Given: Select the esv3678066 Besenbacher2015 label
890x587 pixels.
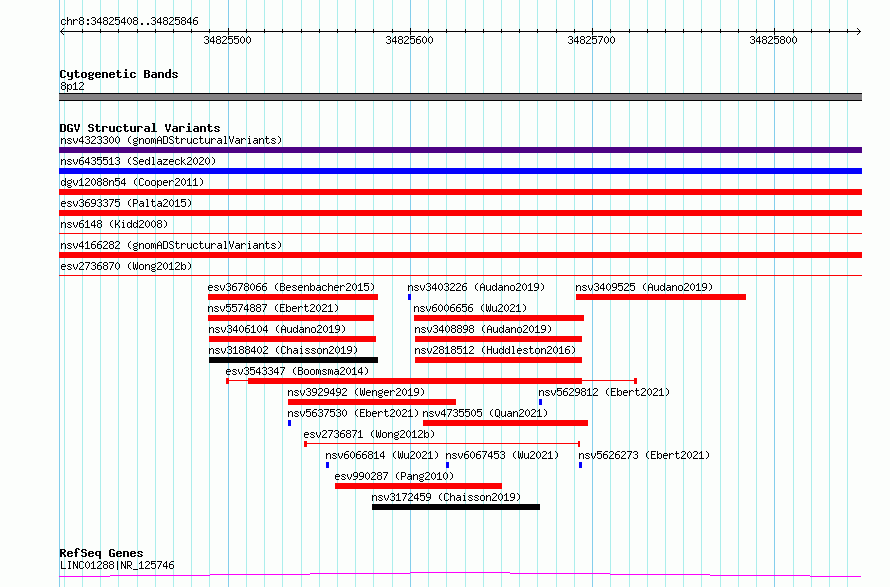Looking at the screenshot, I should point(291,287).
